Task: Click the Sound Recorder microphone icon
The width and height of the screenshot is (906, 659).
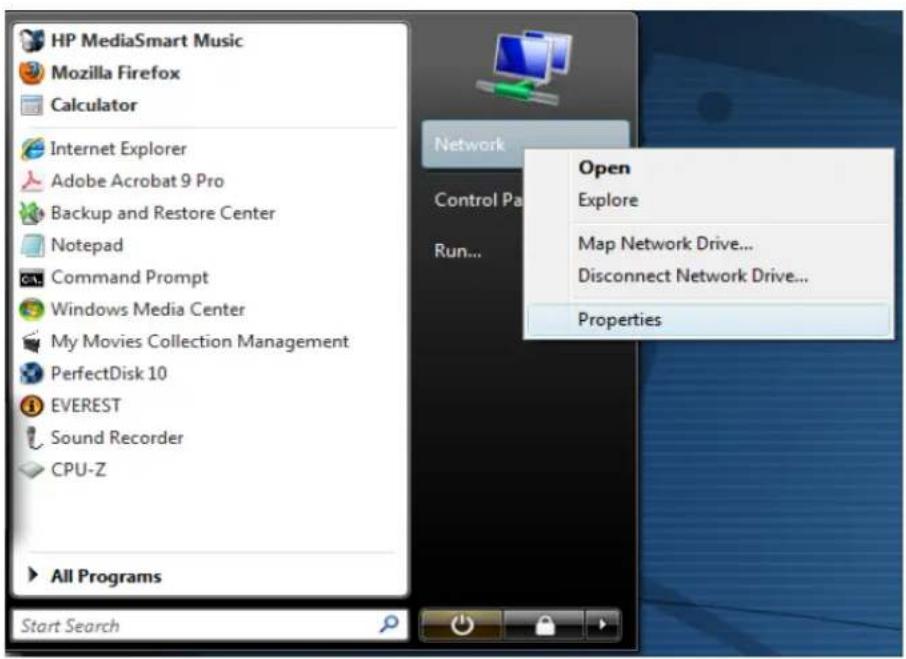Action: pos(34,438)
